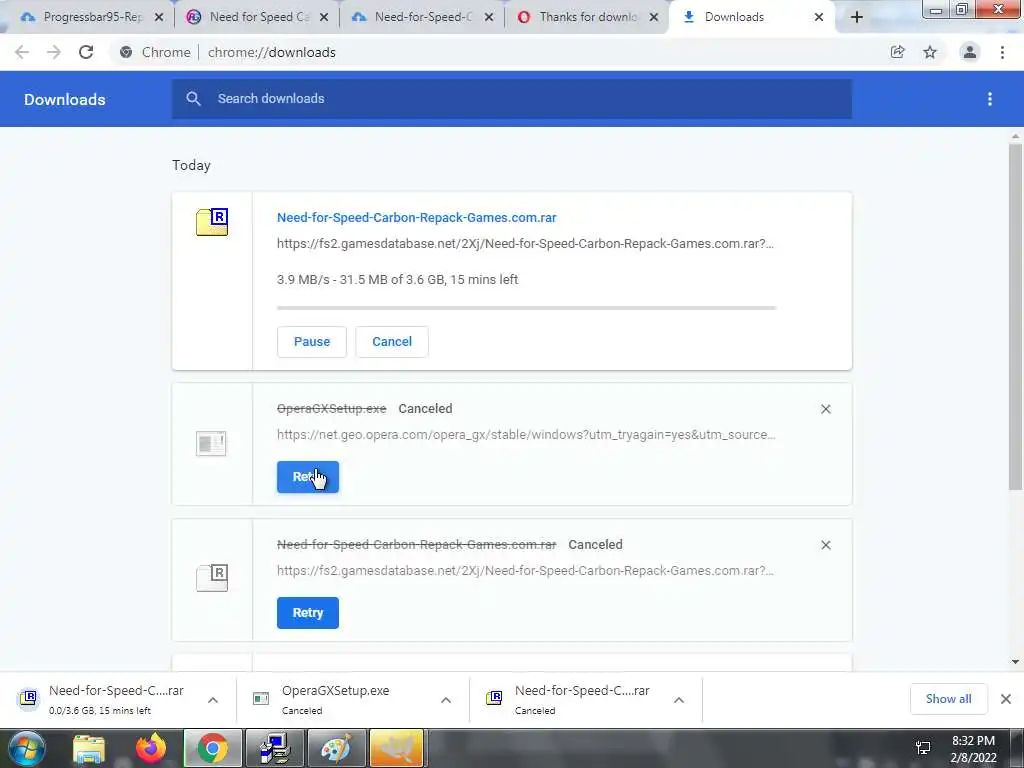The image size is (1024, 768).
Task: Close the Downloads tab
Action: 819,18
